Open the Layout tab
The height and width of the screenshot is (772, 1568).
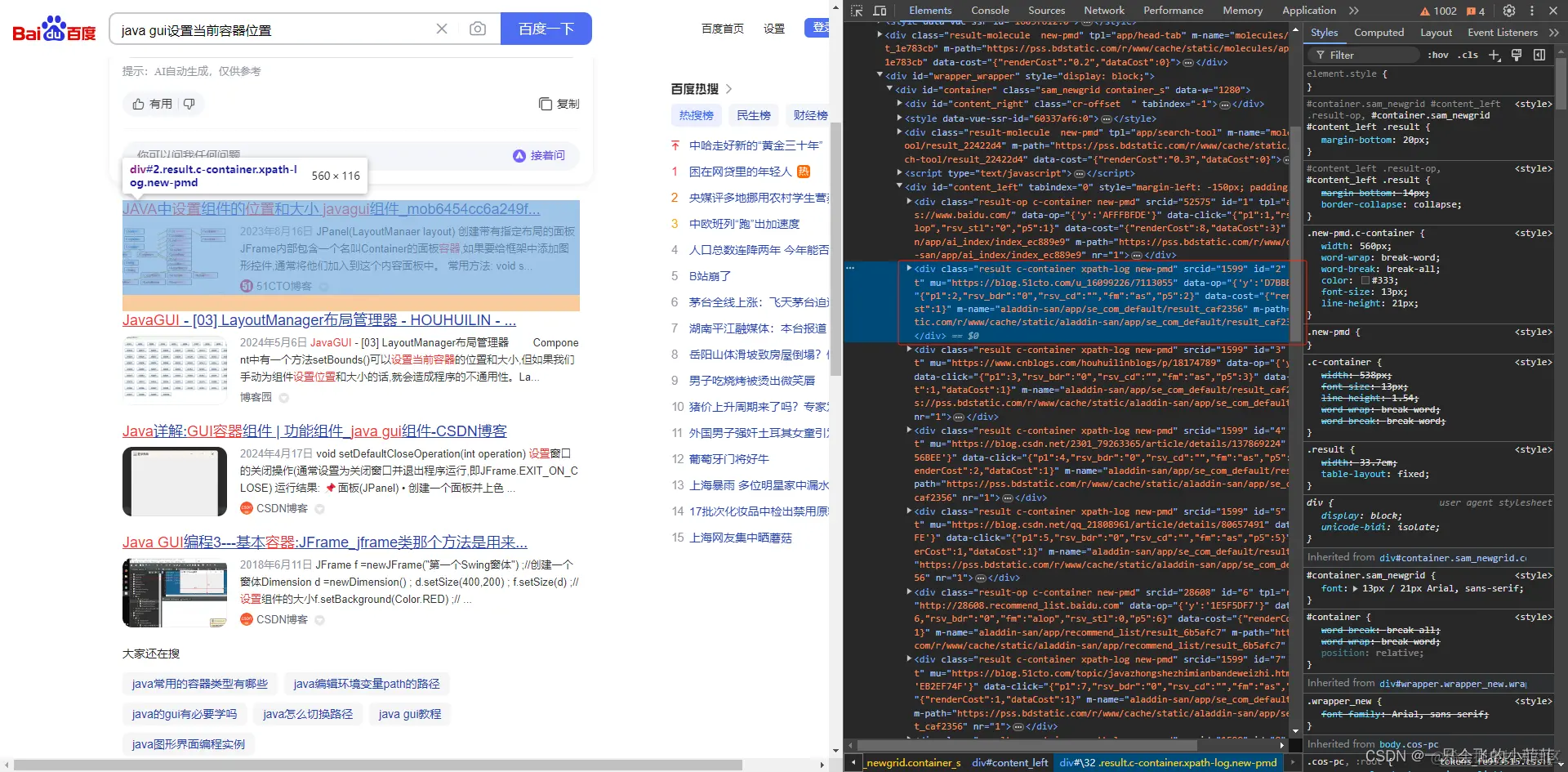(x=1436, y=33)
